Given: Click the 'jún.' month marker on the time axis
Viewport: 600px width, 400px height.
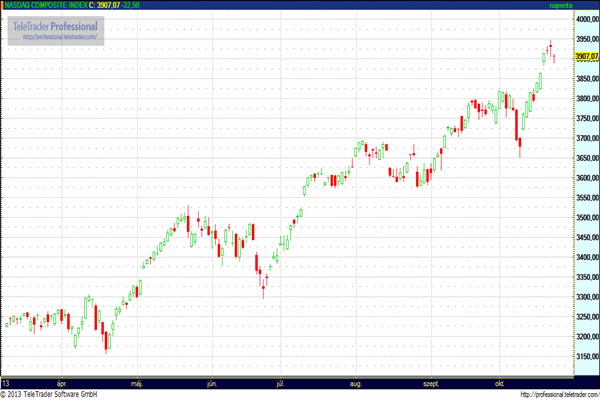Looking at the screenshot, I should (211, 383).
